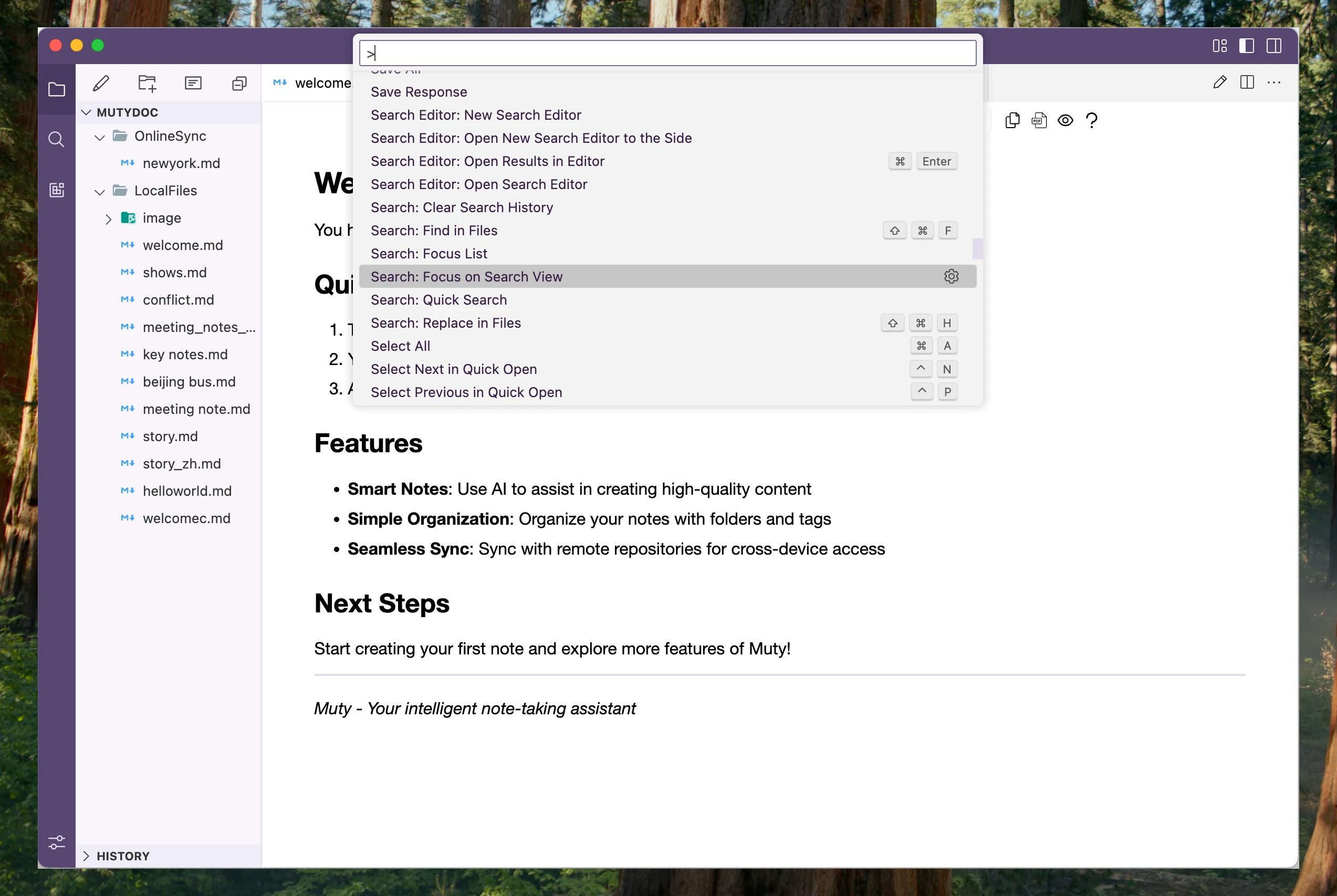
Task: Toggle the preview eye icon
Action: (x=1065, y=121)
